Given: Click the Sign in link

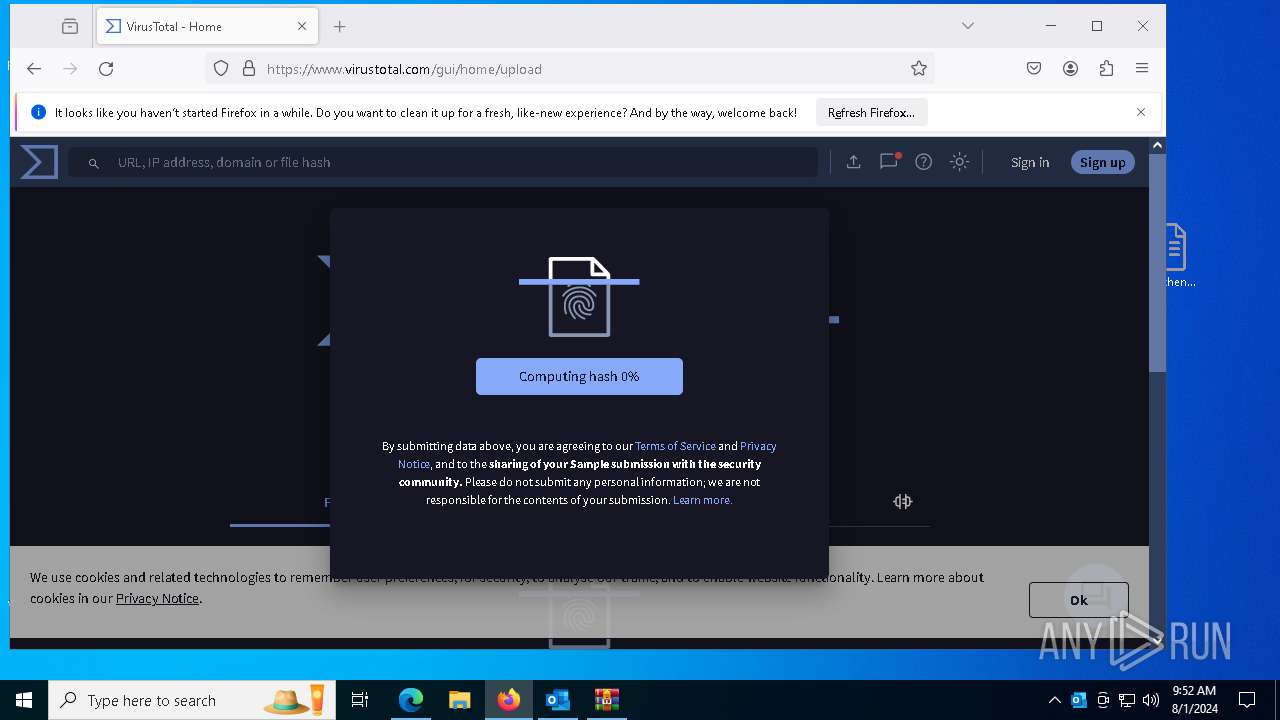Looking at the screenshot, I should pos(1030,162).
